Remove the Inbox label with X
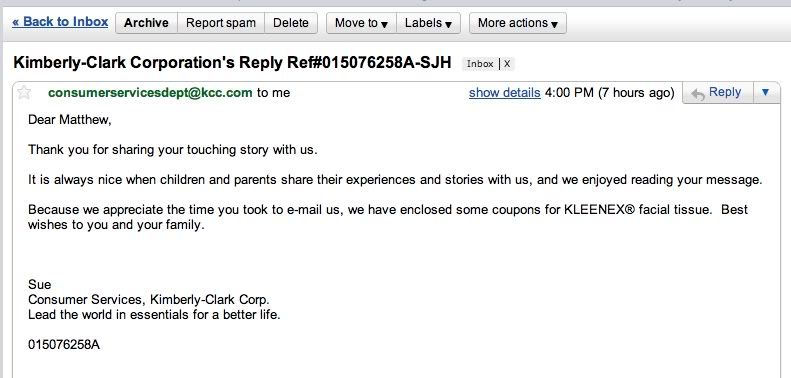The image size is (791, 378). tap(507, 64)
